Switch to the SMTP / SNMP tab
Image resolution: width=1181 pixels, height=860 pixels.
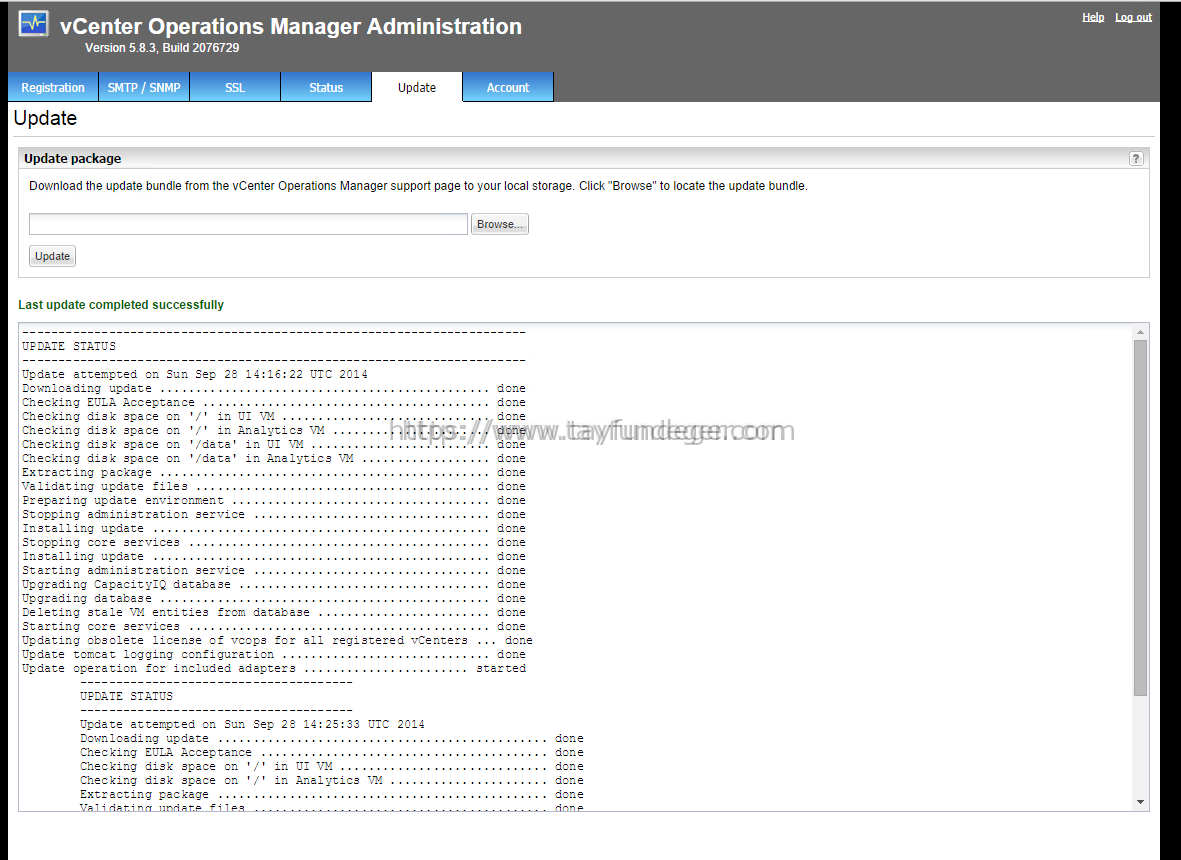144,87
